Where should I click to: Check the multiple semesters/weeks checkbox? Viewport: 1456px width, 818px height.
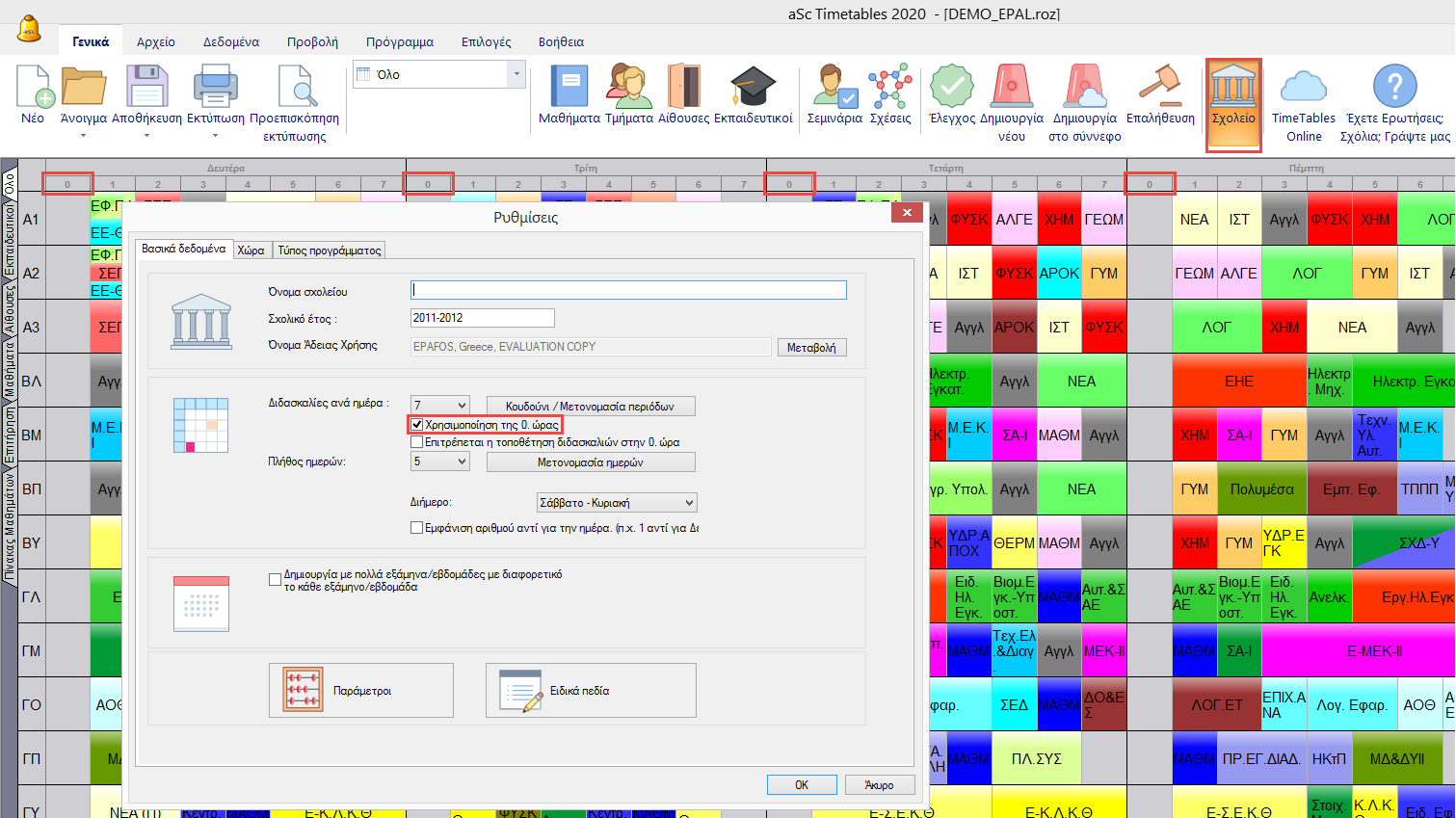(276, 579)
